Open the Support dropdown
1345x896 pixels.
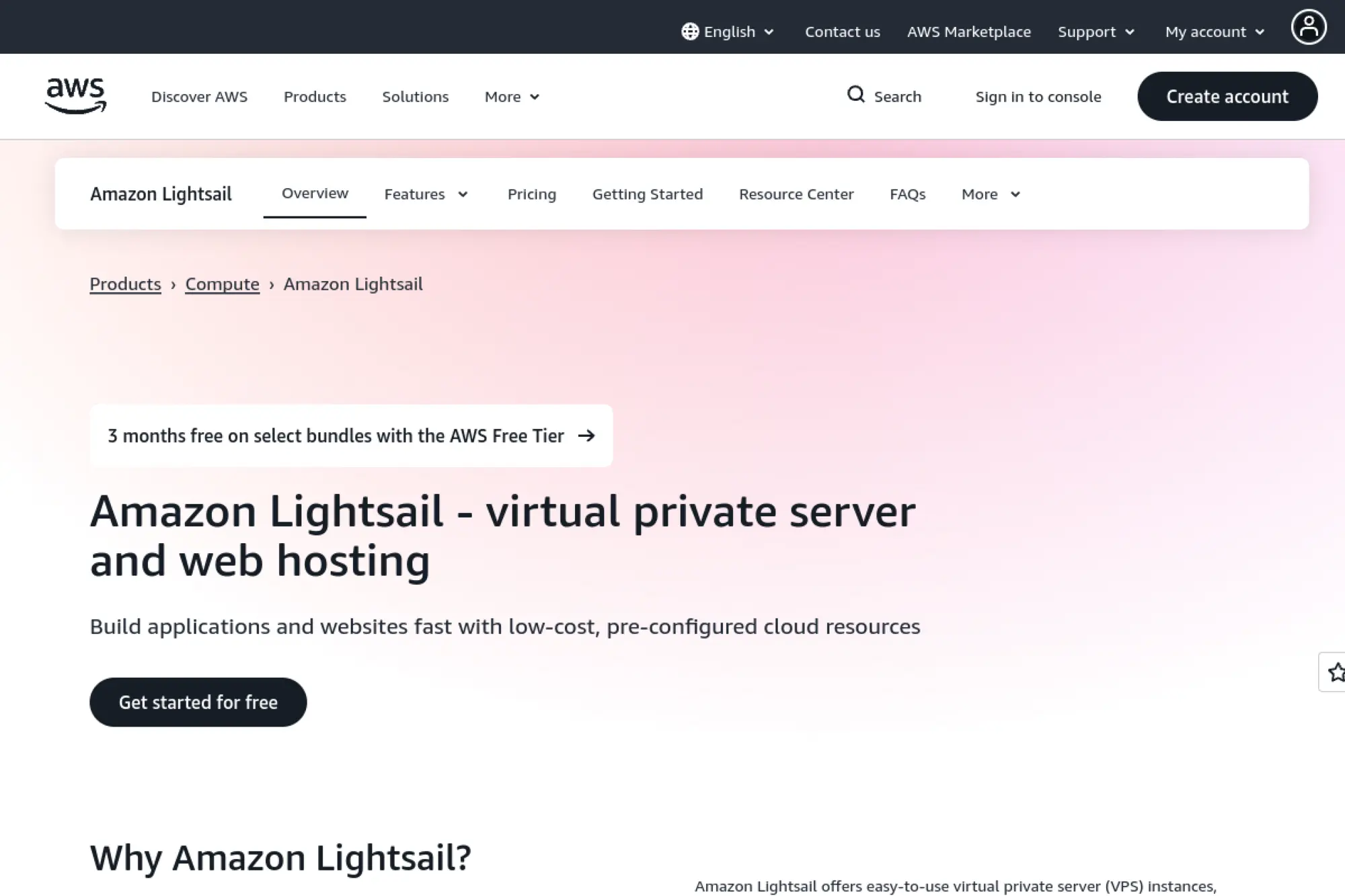click(x=1096, y=32)
